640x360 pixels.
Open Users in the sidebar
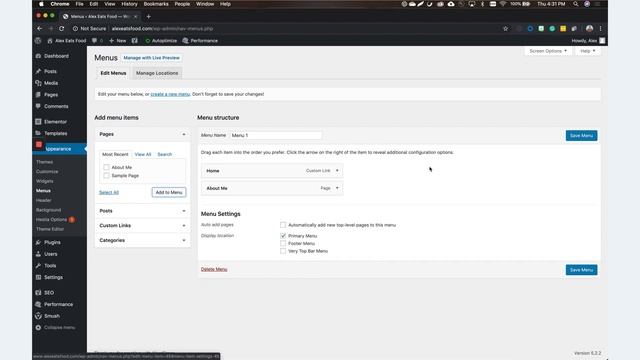pos(50,254)
